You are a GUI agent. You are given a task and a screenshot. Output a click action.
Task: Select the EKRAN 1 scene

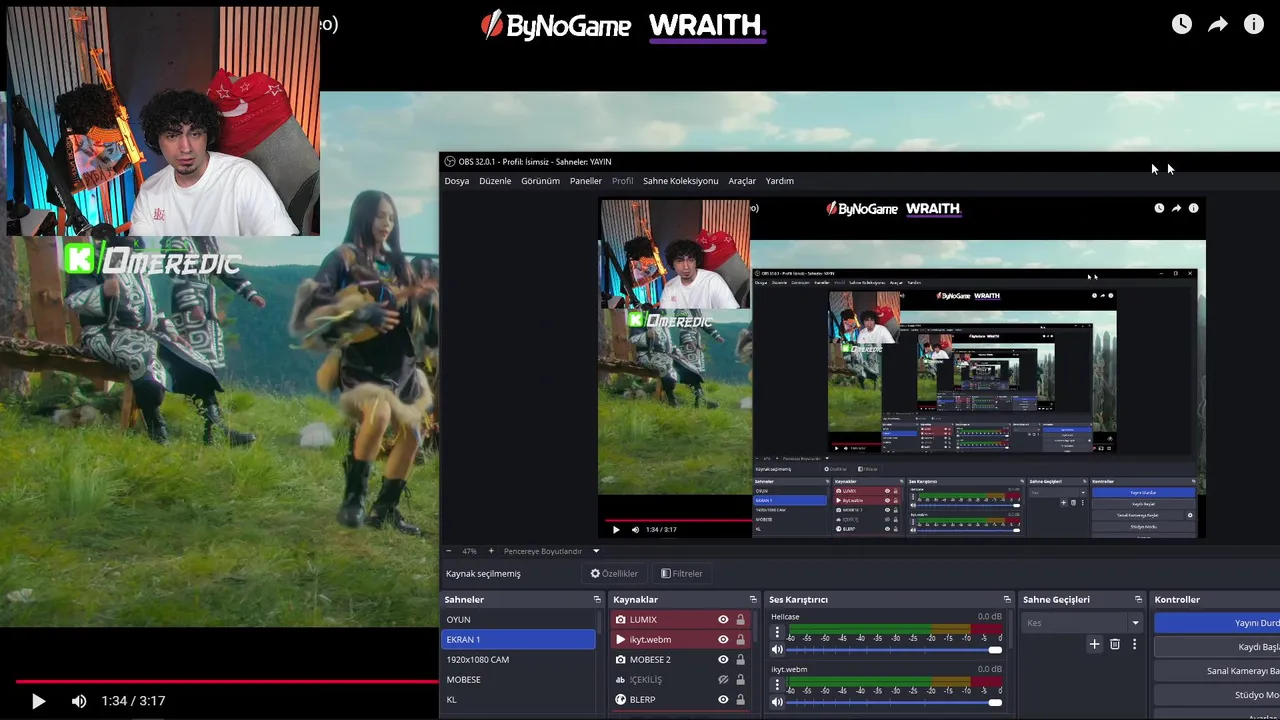pyautogui.click(x=518, y=640)
